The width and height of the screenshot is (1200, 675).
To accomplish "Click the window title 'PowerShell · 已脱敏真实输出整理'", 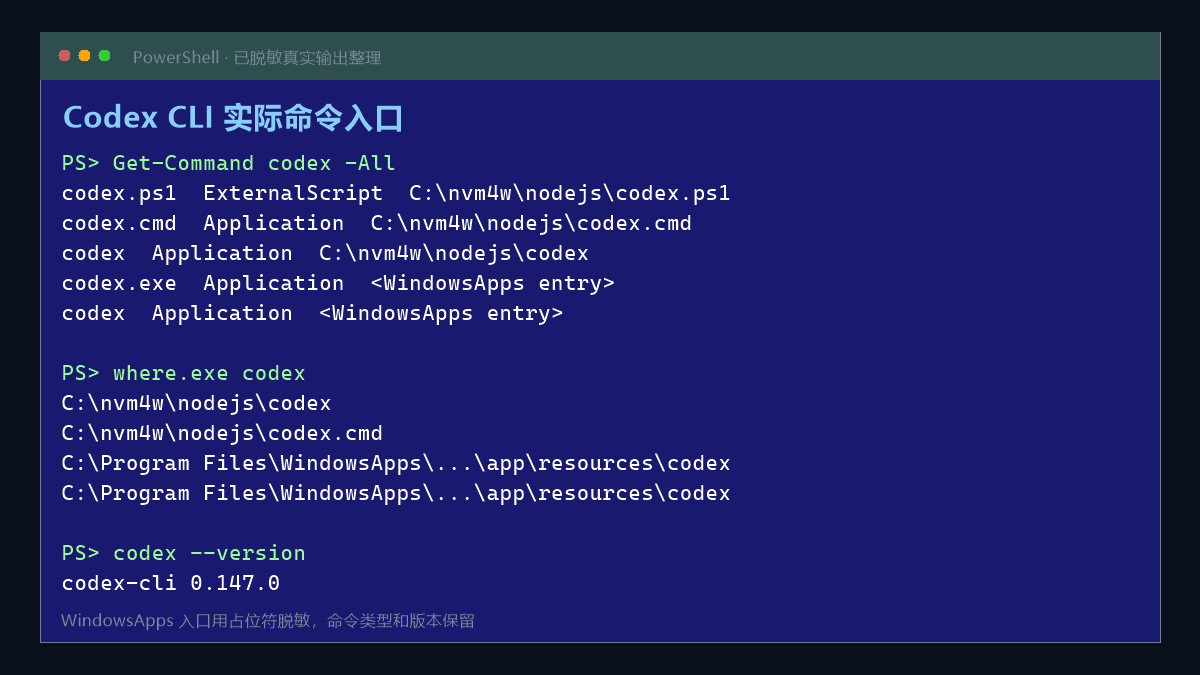I will pyautogui.click(x=257, y=58).
